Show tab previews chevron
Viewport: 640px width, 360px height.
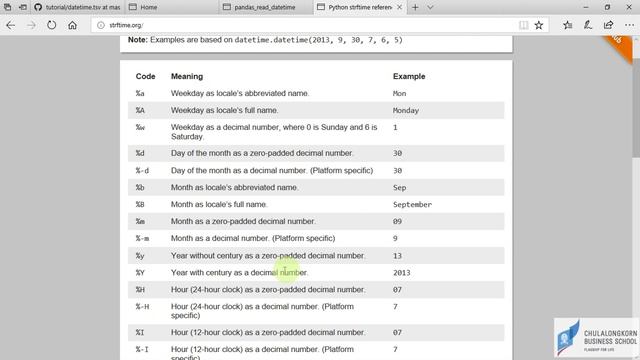pos(430,7)
